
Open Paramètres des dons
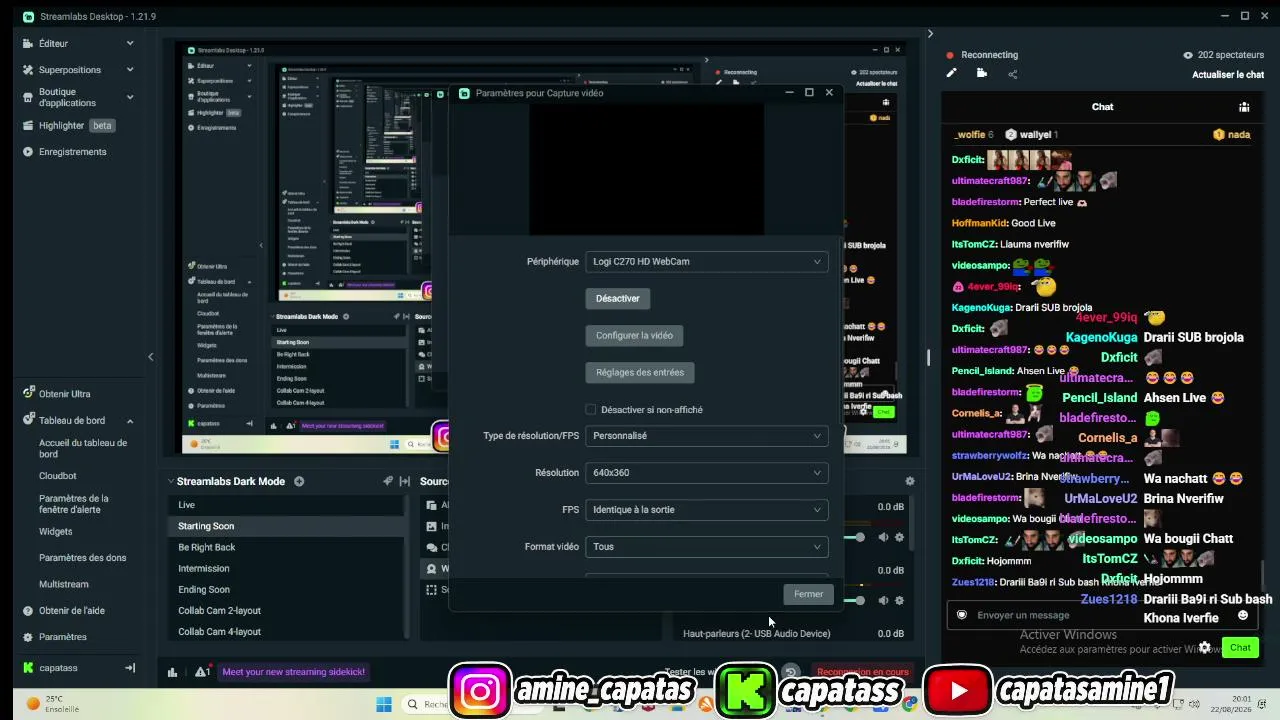[x=83, y=558]
